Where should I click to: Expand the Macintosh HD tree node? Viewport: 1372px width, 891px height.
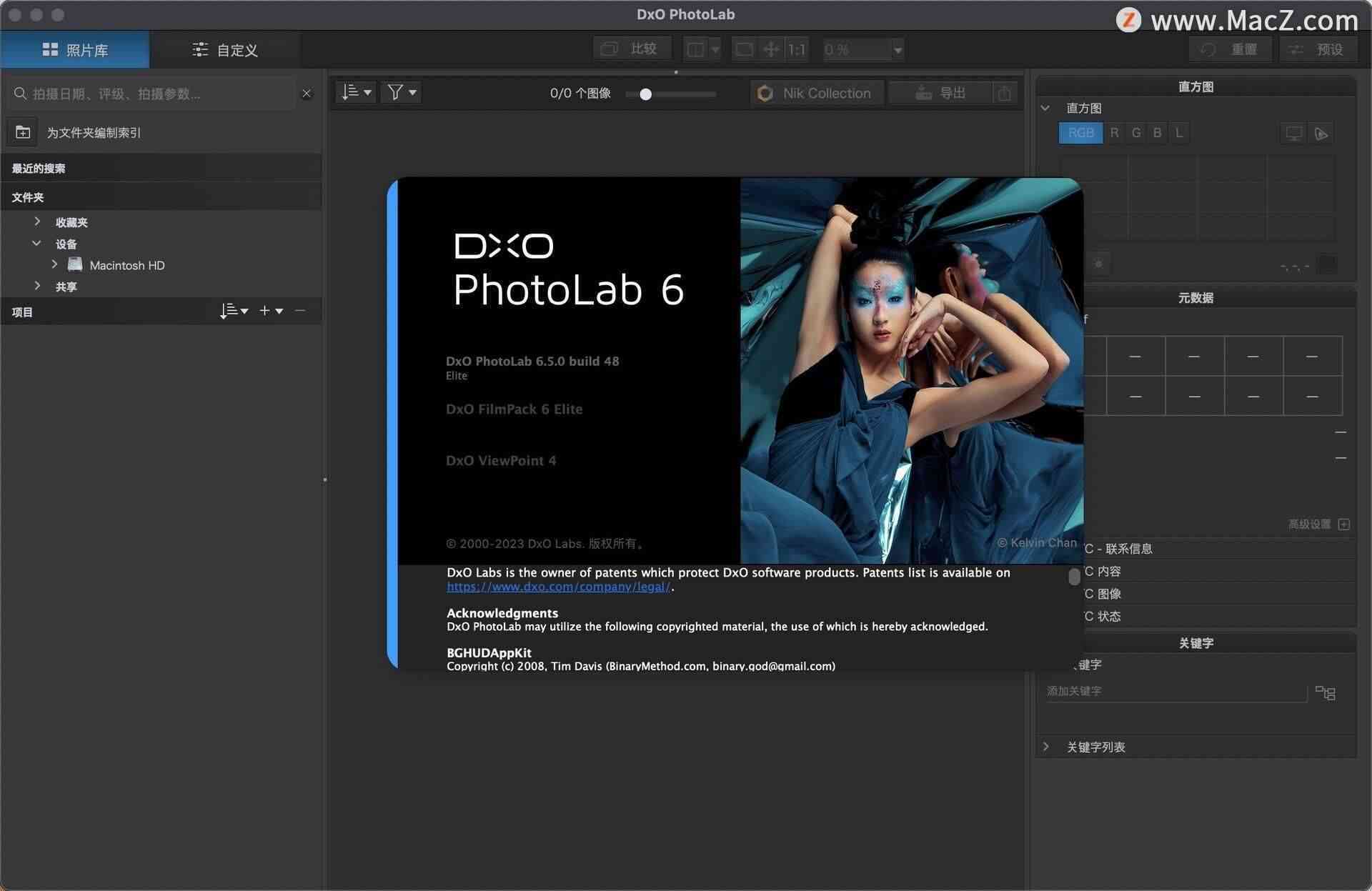pyautogui.click(x=54, y=264)
